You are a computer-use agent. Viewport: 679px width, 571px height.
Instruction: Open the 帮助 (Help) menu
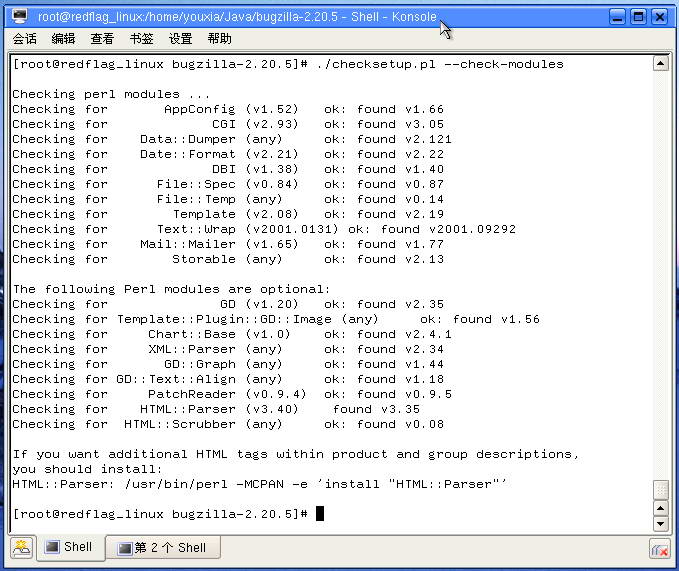point(219,39)
